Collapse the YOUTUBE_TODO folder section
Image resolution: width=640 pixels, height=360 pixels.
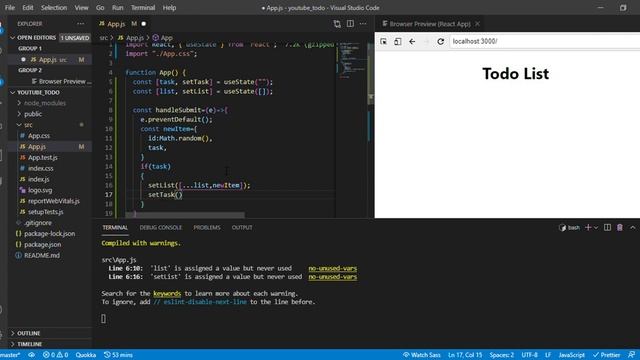[x=50, y=92]
